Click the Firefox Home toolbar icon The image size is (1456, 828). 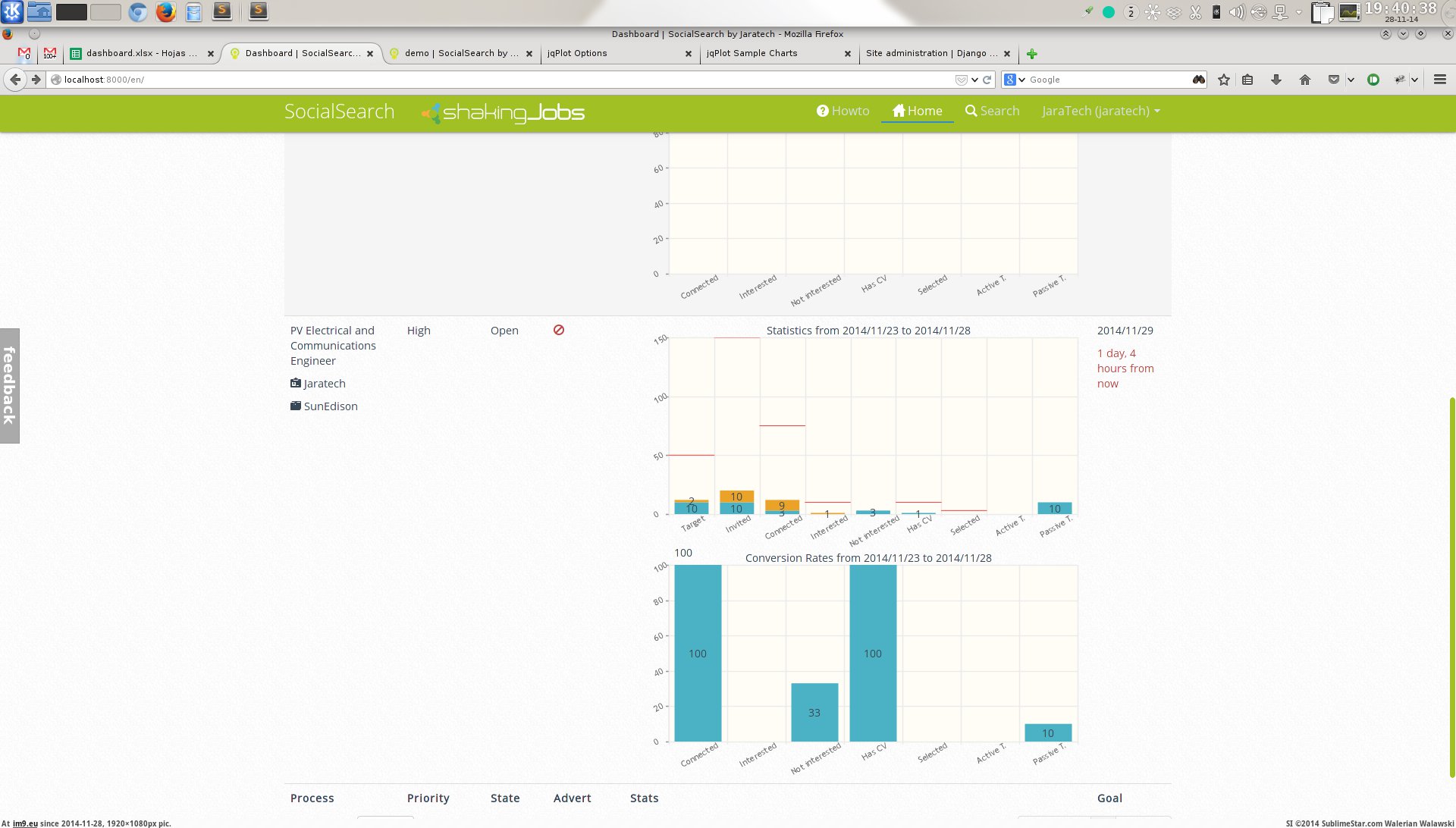pos(1305,80)
